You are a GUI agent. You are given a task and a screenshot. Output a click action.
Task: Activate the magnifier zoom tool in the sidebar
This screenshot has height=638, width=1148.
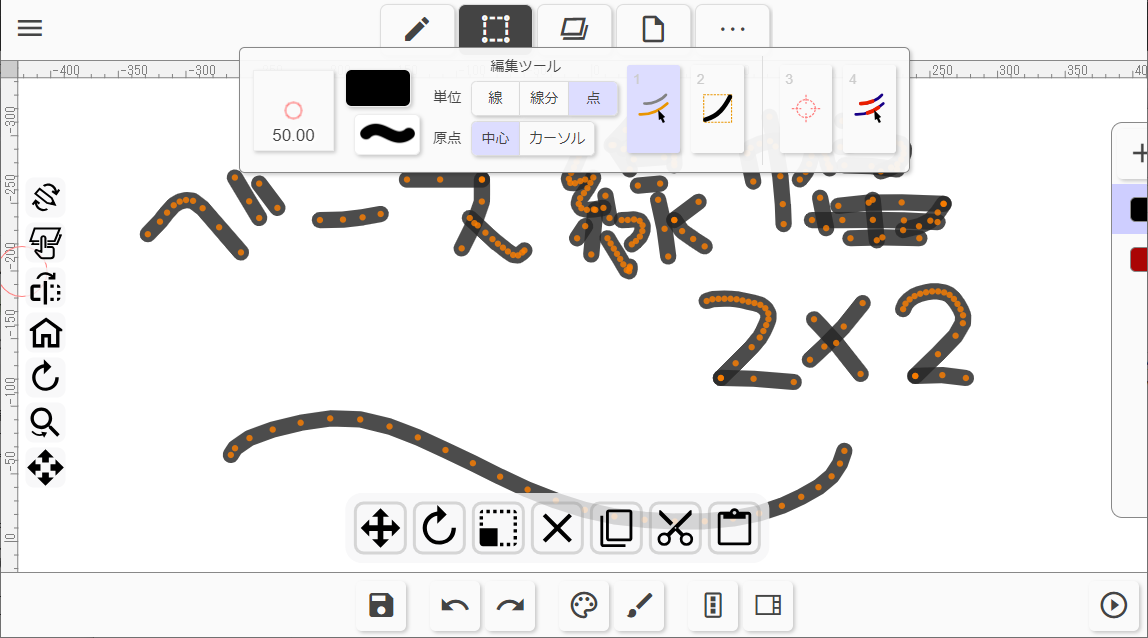(x=45, y=423)
